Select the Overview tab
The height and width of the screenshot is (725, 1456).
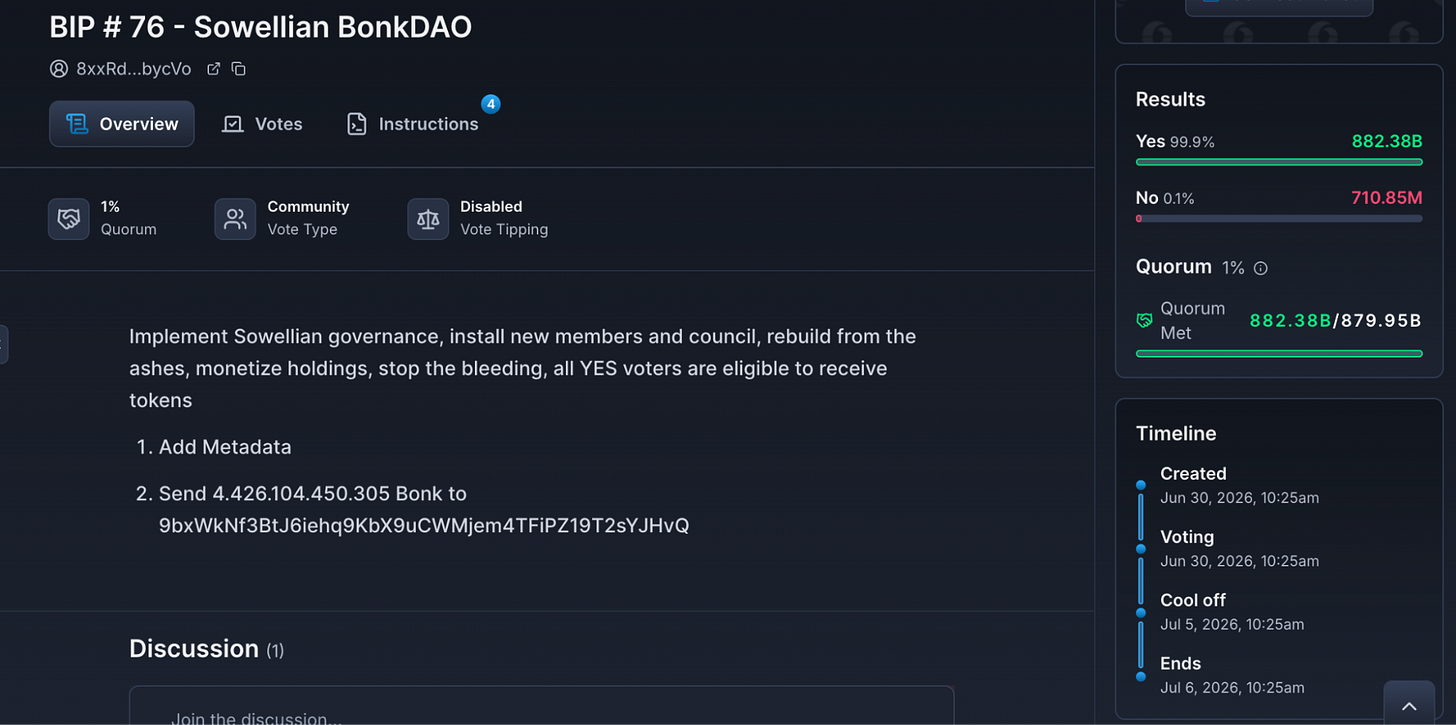[122, 124]
